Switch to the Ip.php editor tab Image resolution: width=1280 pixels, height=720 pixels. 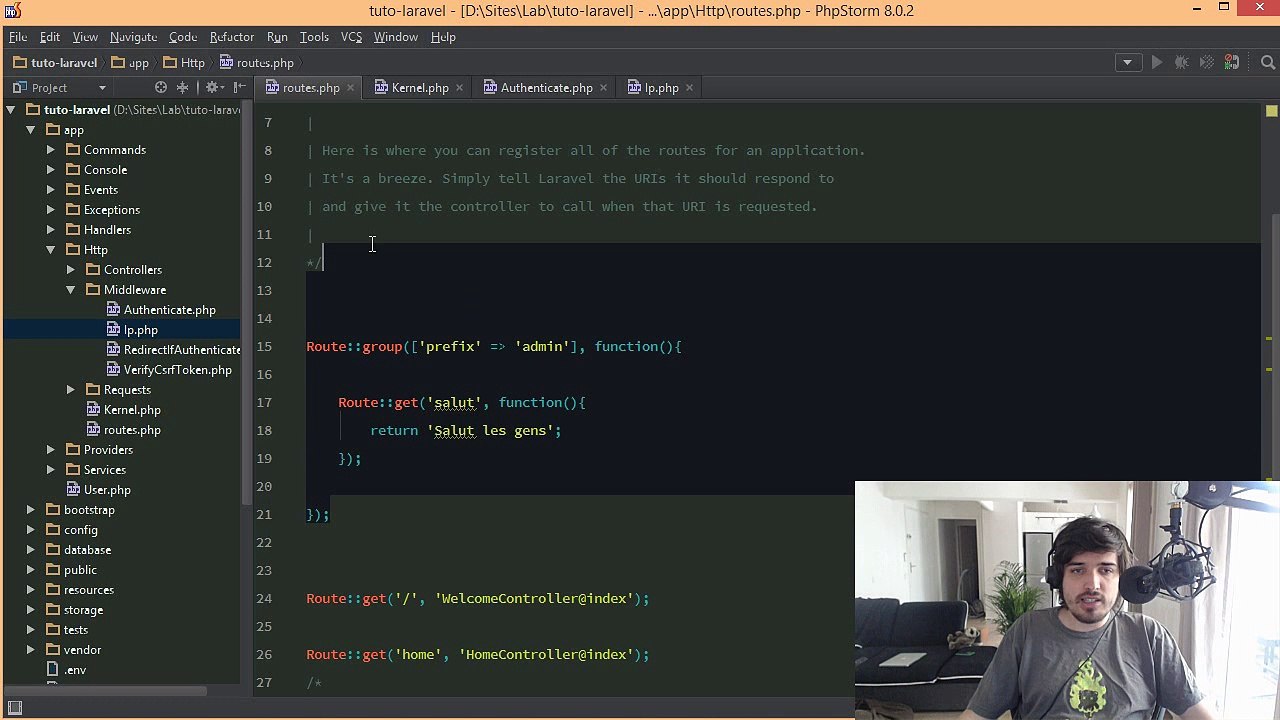click(x=660, y=88)
